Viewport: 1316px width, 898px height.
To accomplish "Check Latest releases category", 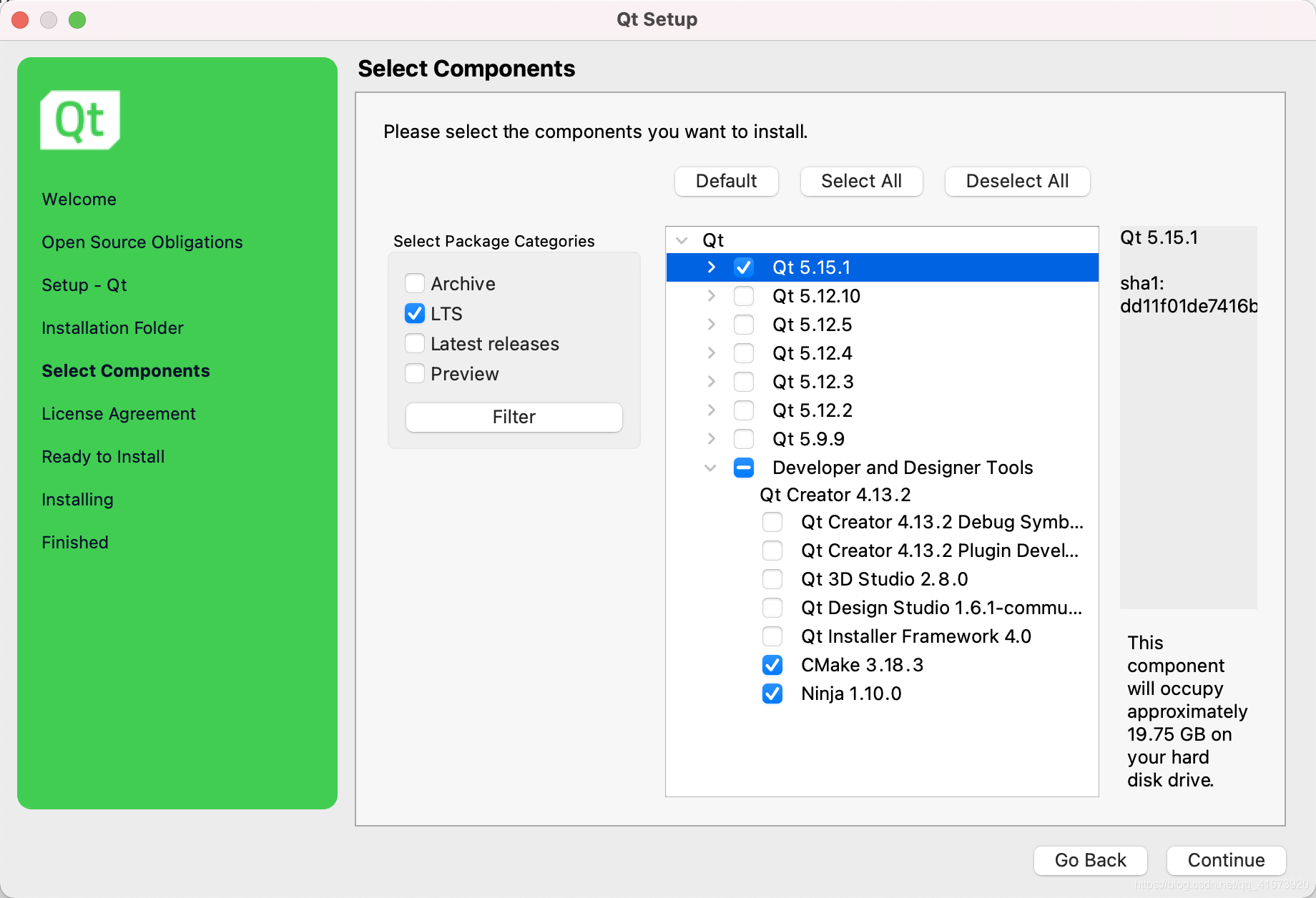I will [x=414, y=343].
